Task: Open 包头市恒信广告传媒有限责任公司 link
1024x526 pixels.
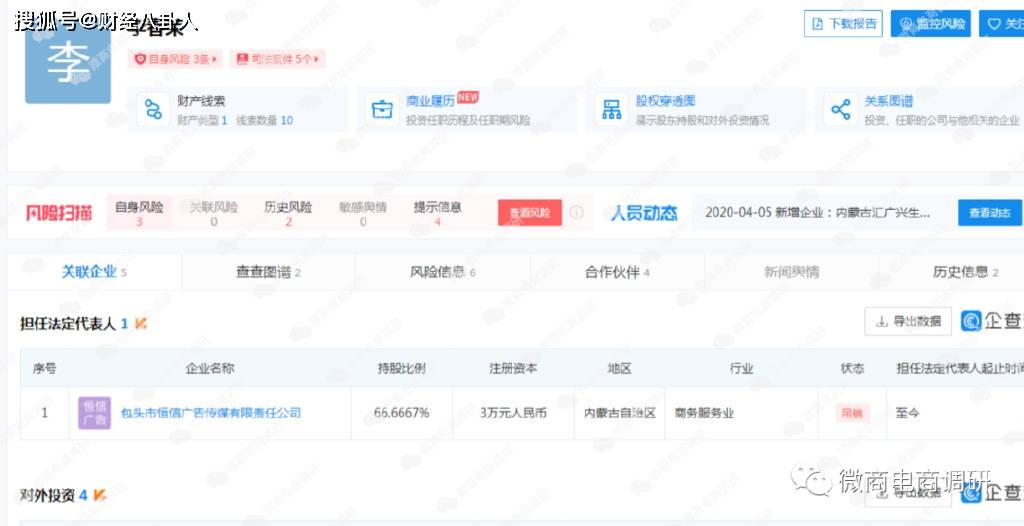Action: click(x=211, y=413)
